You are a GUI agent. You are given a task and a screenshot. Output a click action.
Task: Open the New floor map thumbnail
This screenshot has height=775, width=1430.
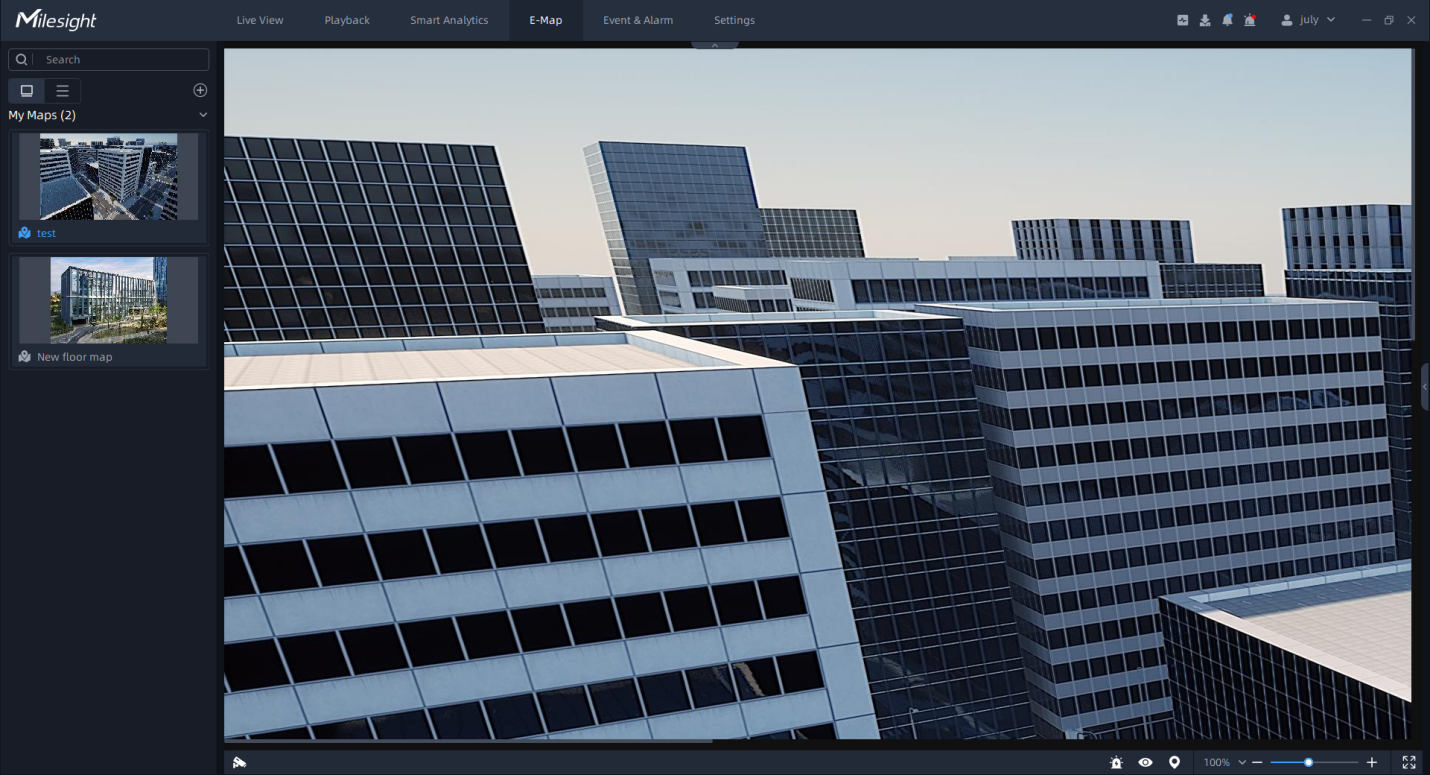click(109, 300)
